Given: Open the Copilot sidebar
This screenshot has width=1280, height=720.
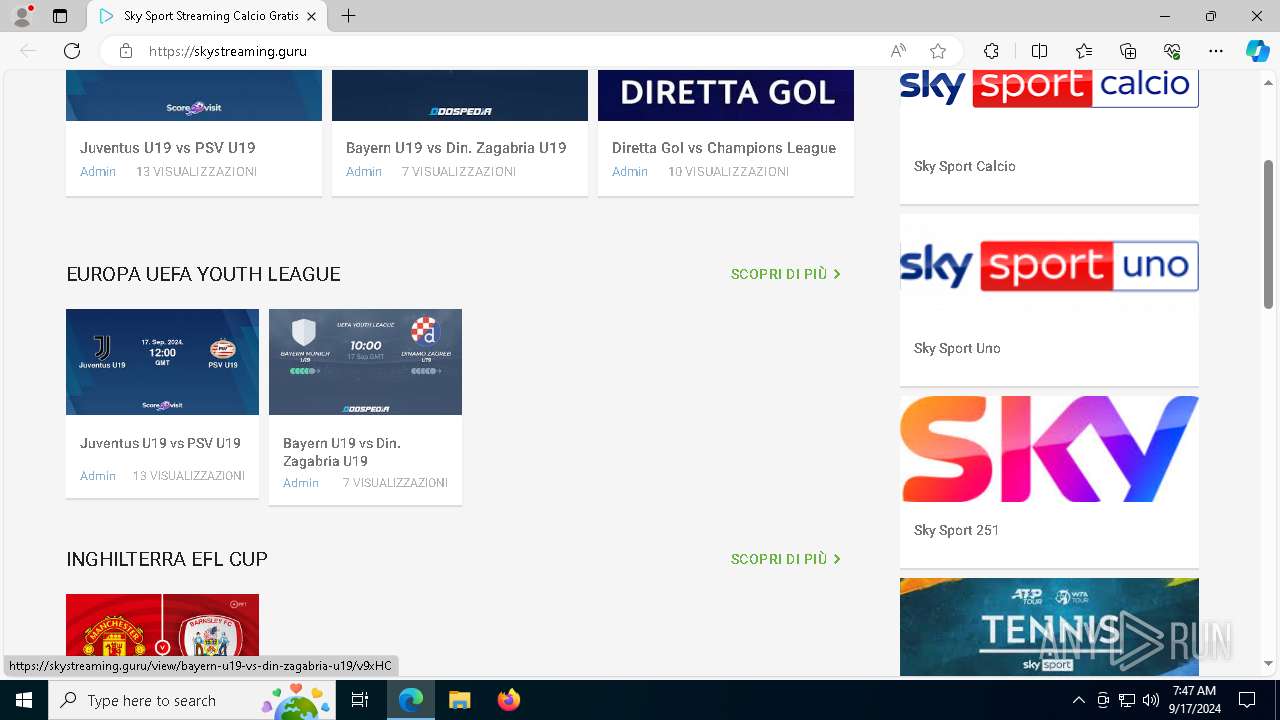Looking at the screenshot, I should (x=1257, y=51).
